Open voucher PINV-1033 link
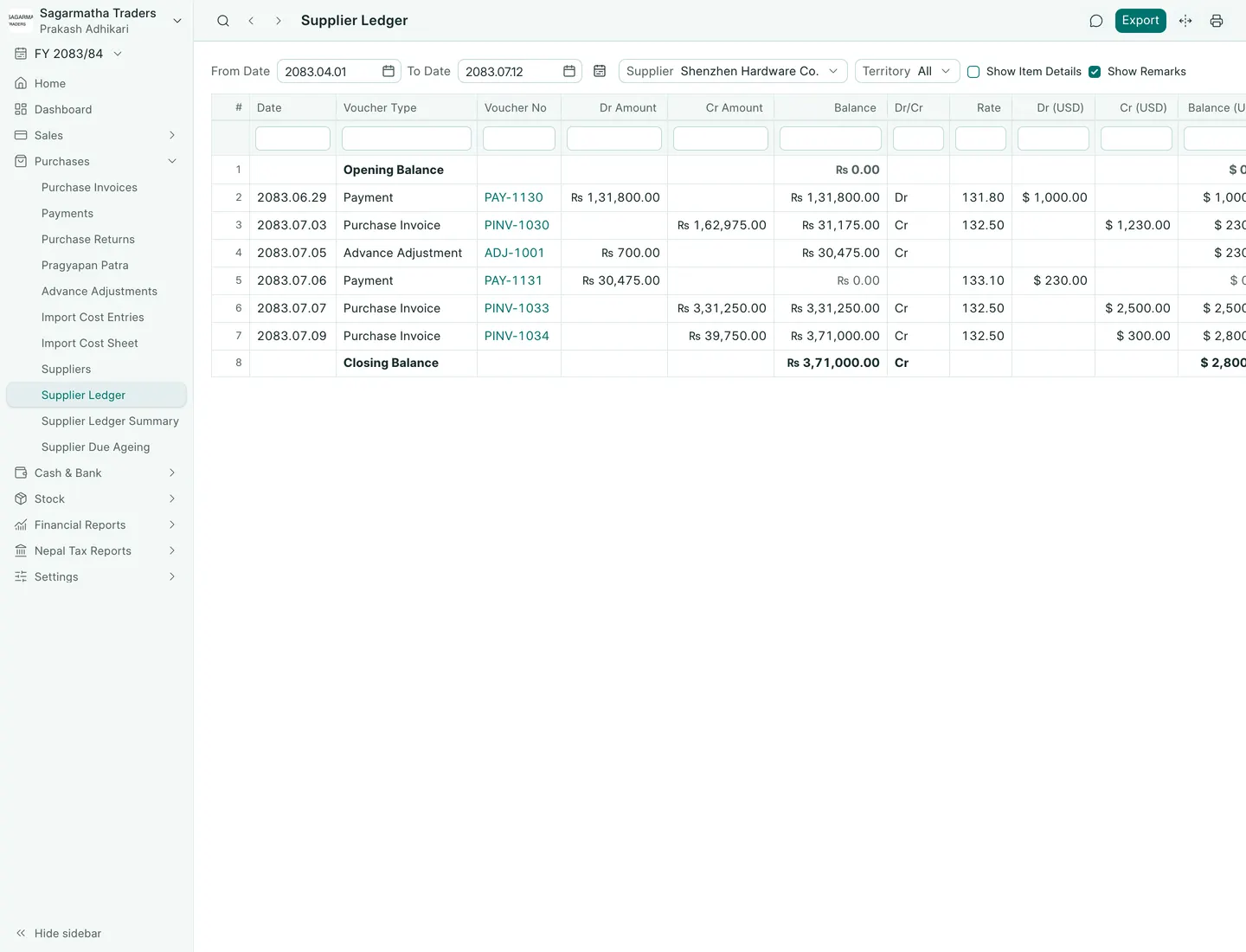 tap(517, 308)
